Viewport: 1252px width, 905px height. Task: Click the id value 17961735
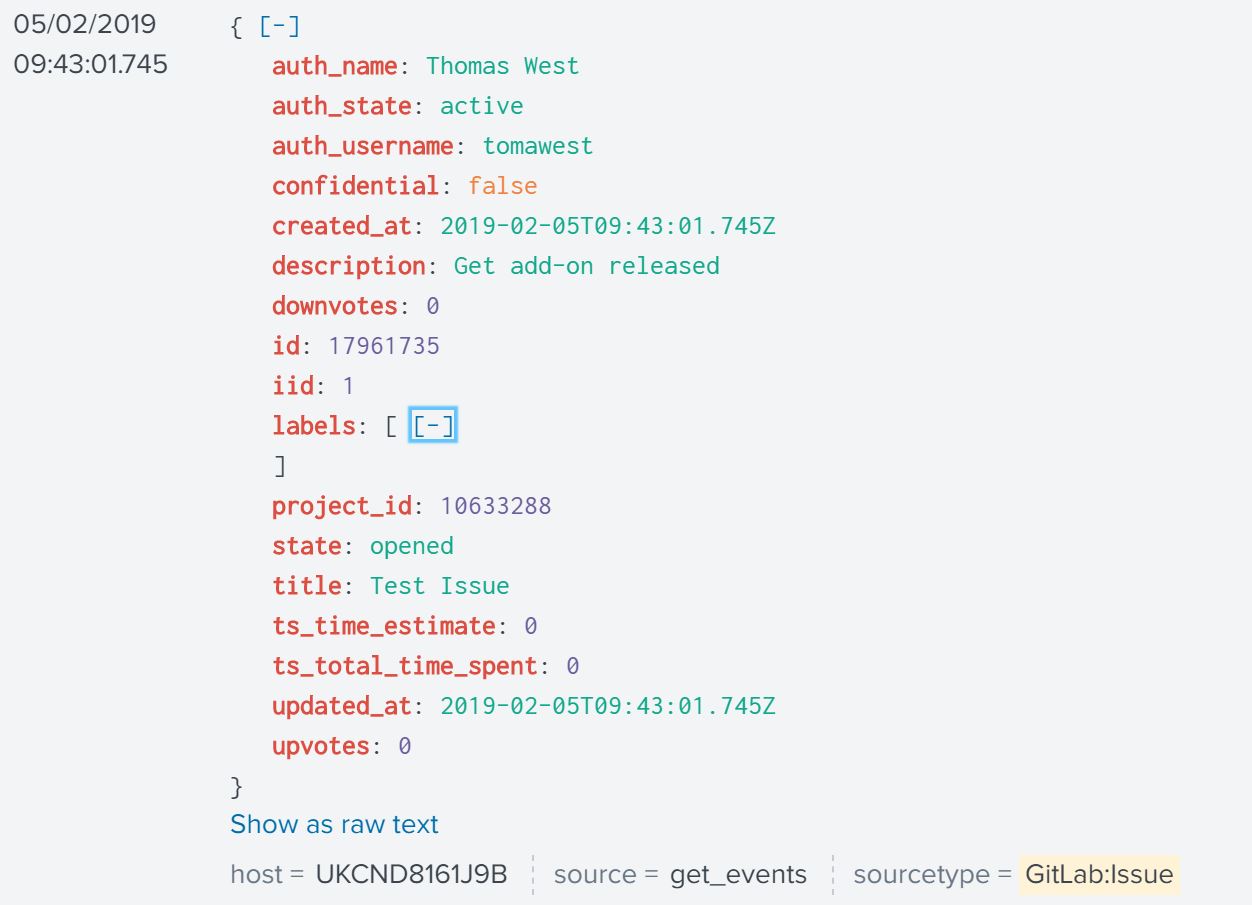pos(383,346)
